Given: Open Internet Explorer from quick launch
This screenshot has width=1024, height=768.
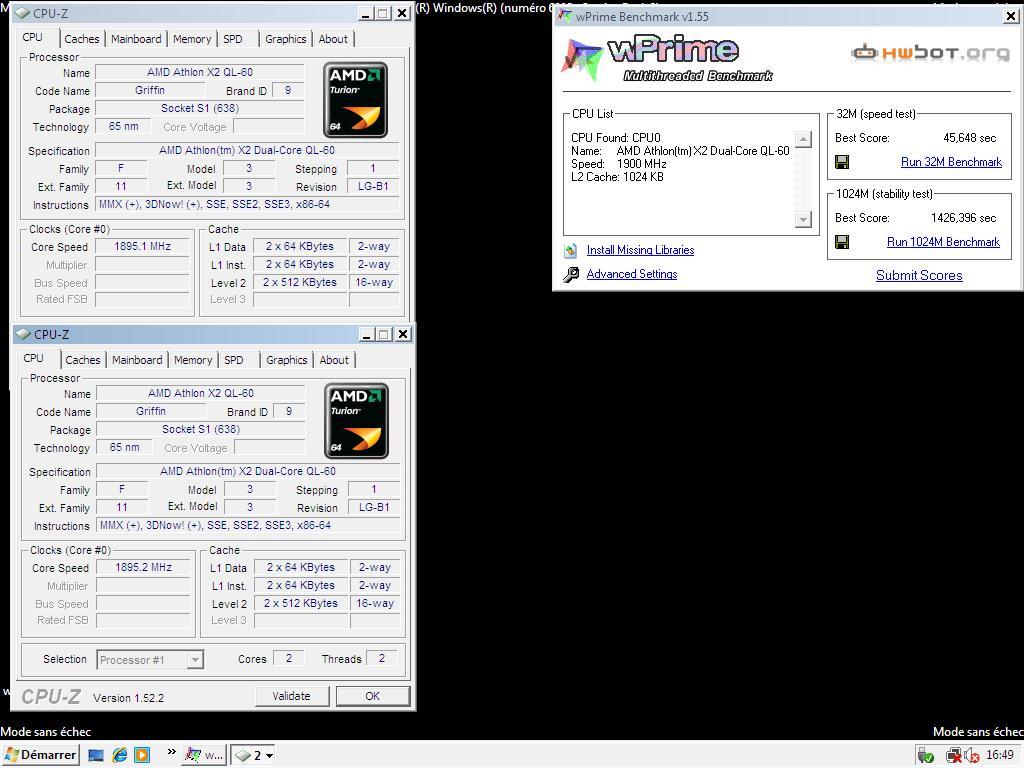Looking at the screenshot, I should pos(120,755).
